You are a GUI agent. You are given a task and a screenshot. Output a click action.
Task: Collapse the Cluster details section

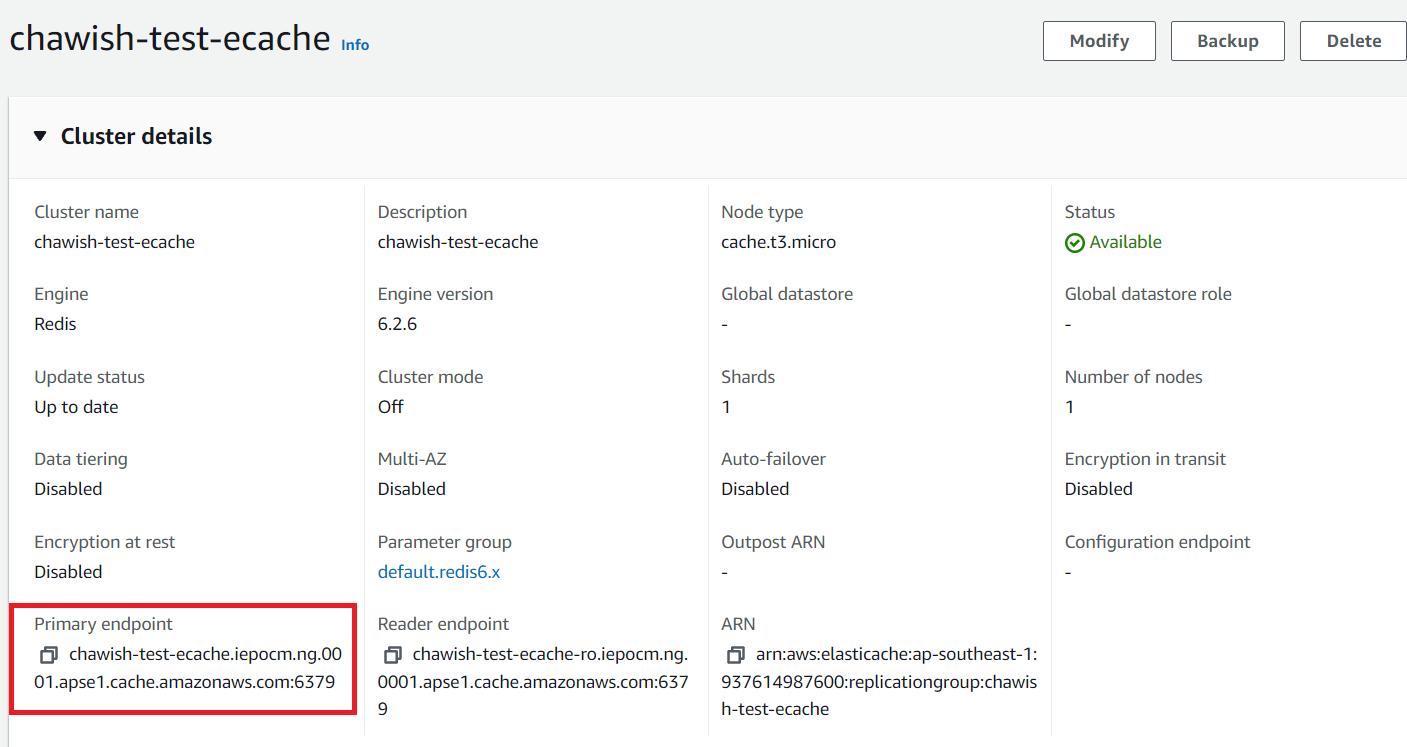[x=38, y=136]
